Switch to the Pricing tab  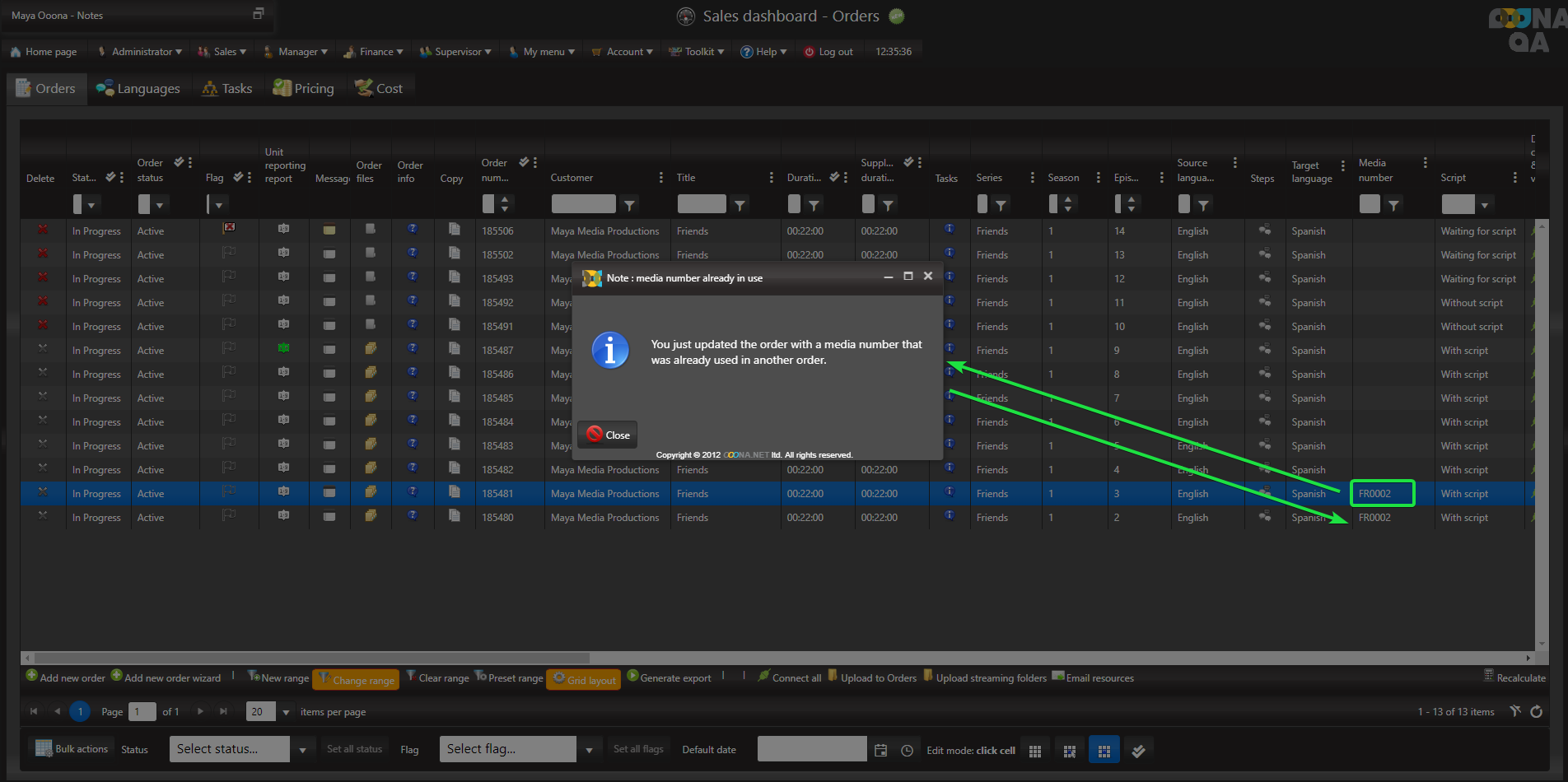304,89
